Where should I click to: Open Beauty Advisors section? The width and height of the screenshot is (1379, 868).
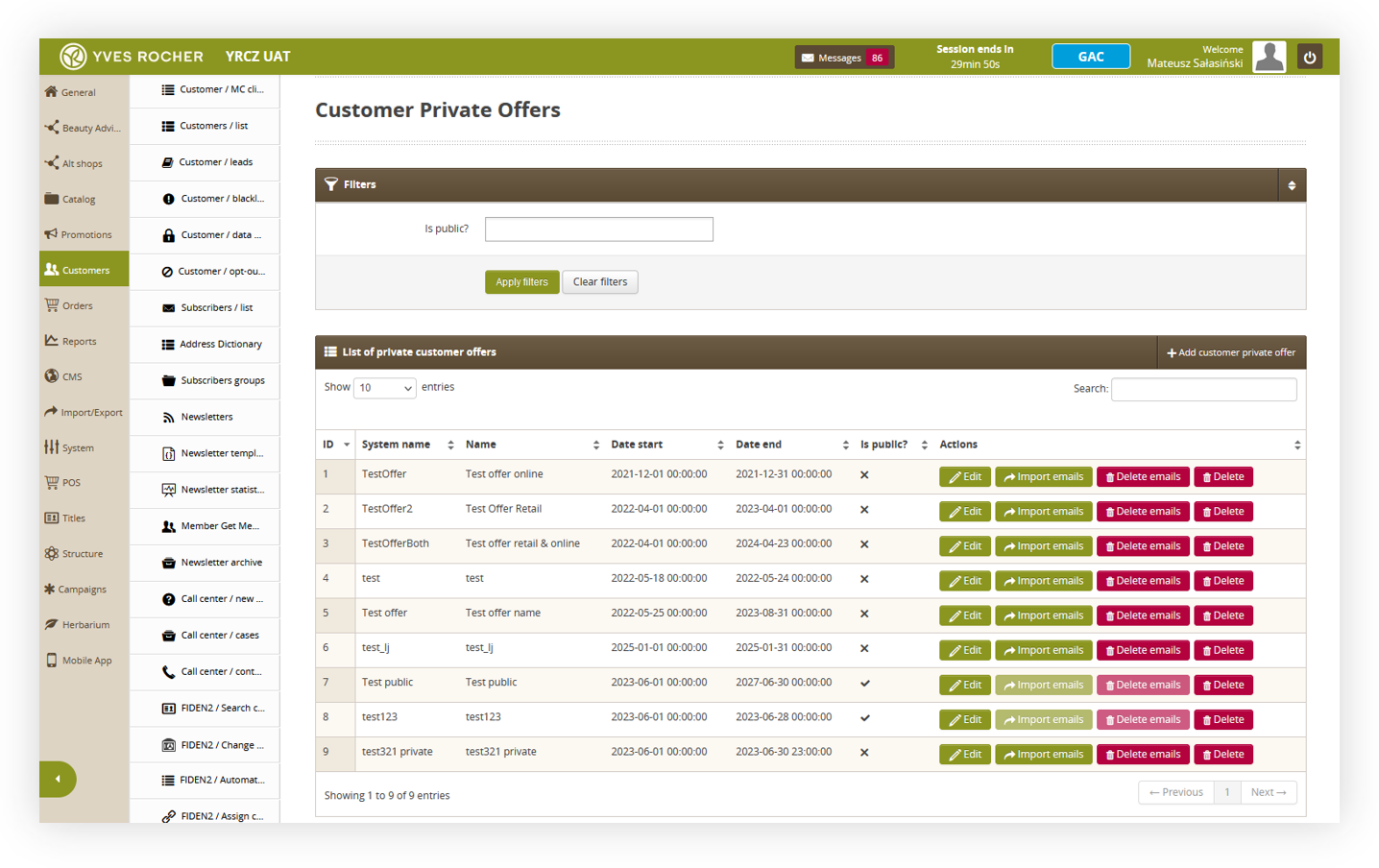coord(84,128)
